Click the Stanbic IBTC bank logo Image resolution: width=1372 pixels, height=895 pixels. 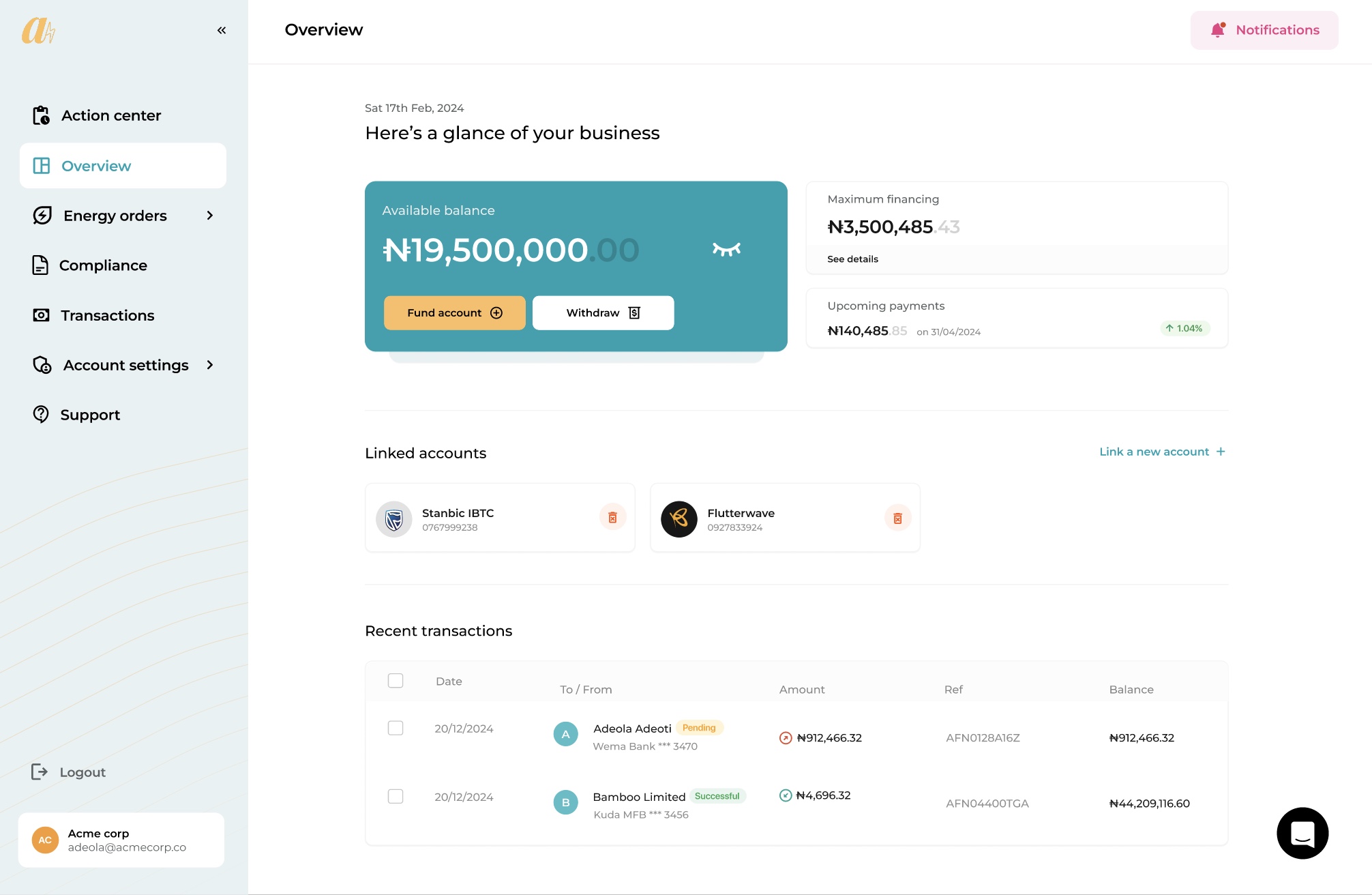[394, 519]
